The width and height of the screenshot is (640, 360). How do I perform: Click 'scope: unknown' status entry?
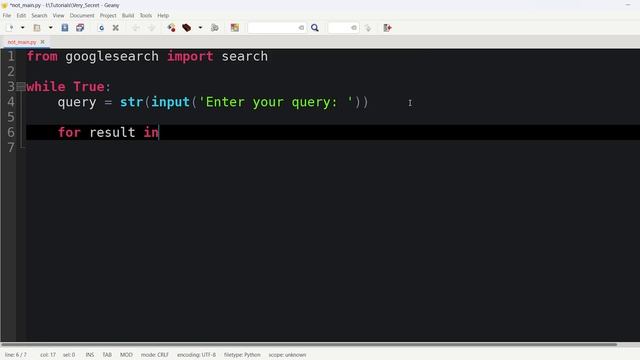click(287, 355)
